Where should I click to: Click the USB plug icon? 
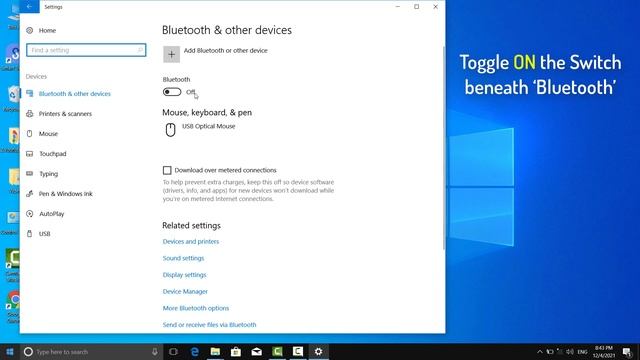(x=29, y=233)
